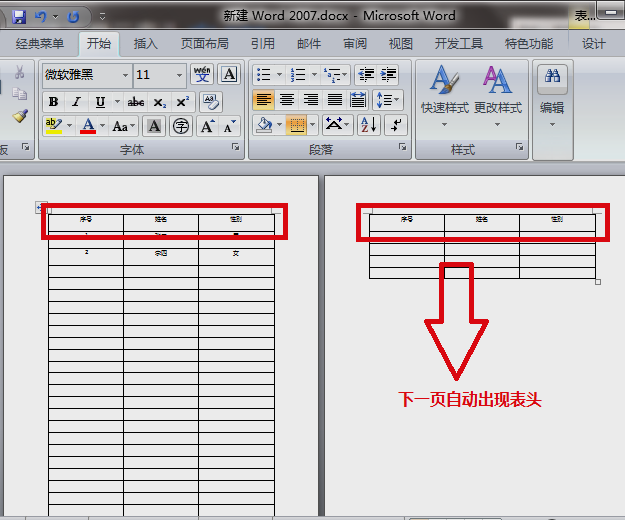Cut selection with the scissors icon
Viewport: 625px width, 520px height.
pos(19,72)
